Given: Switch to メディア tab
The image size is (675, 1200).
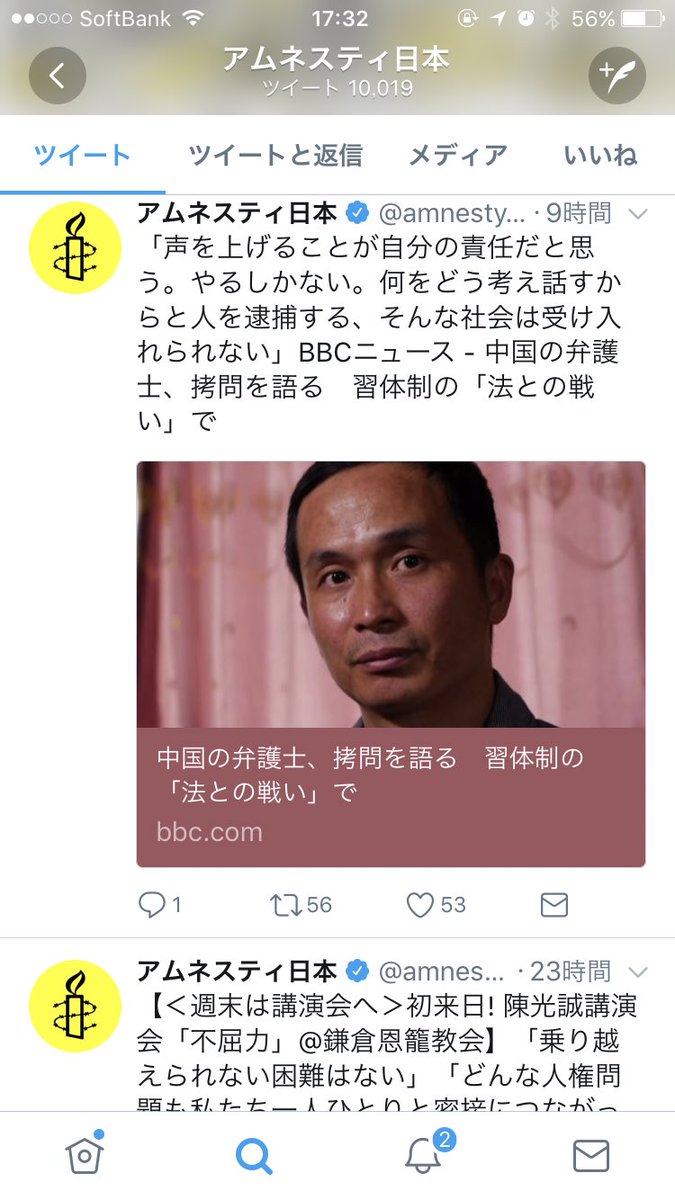Looking at the screenshot, I should click(x=458, y=155).
